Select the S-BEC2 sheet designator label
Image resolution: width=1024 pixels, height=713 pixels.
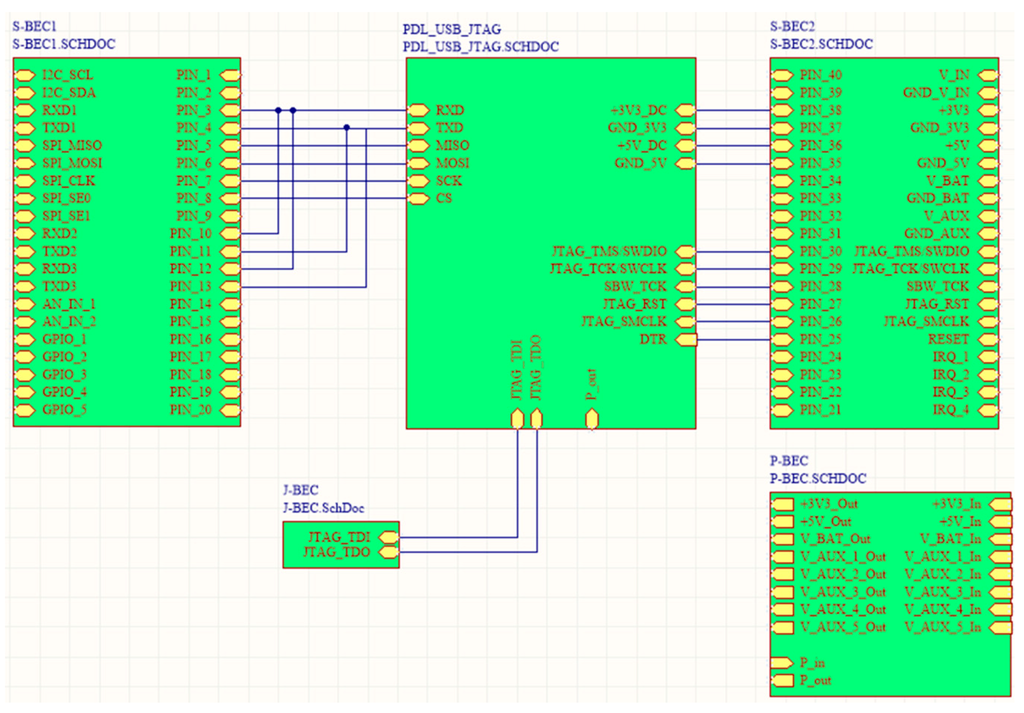click(x=790, y=27)
